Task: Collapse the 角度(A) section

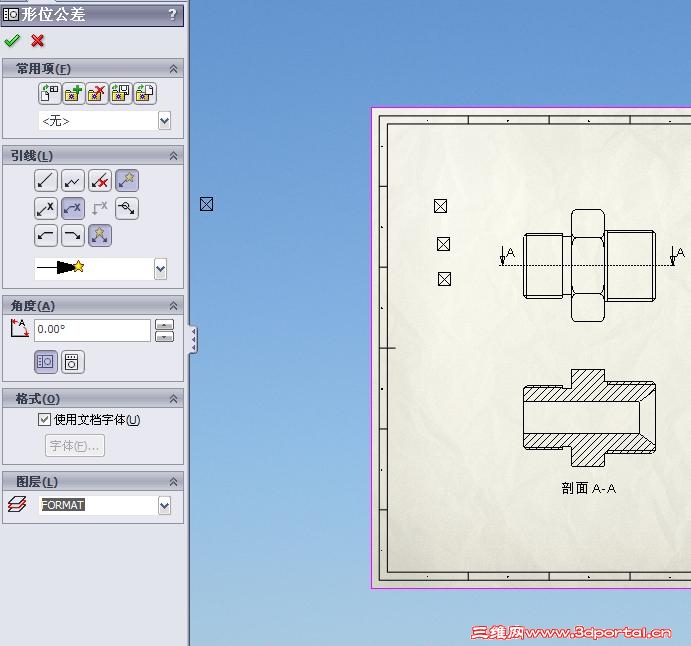Action: coord(174,305)
